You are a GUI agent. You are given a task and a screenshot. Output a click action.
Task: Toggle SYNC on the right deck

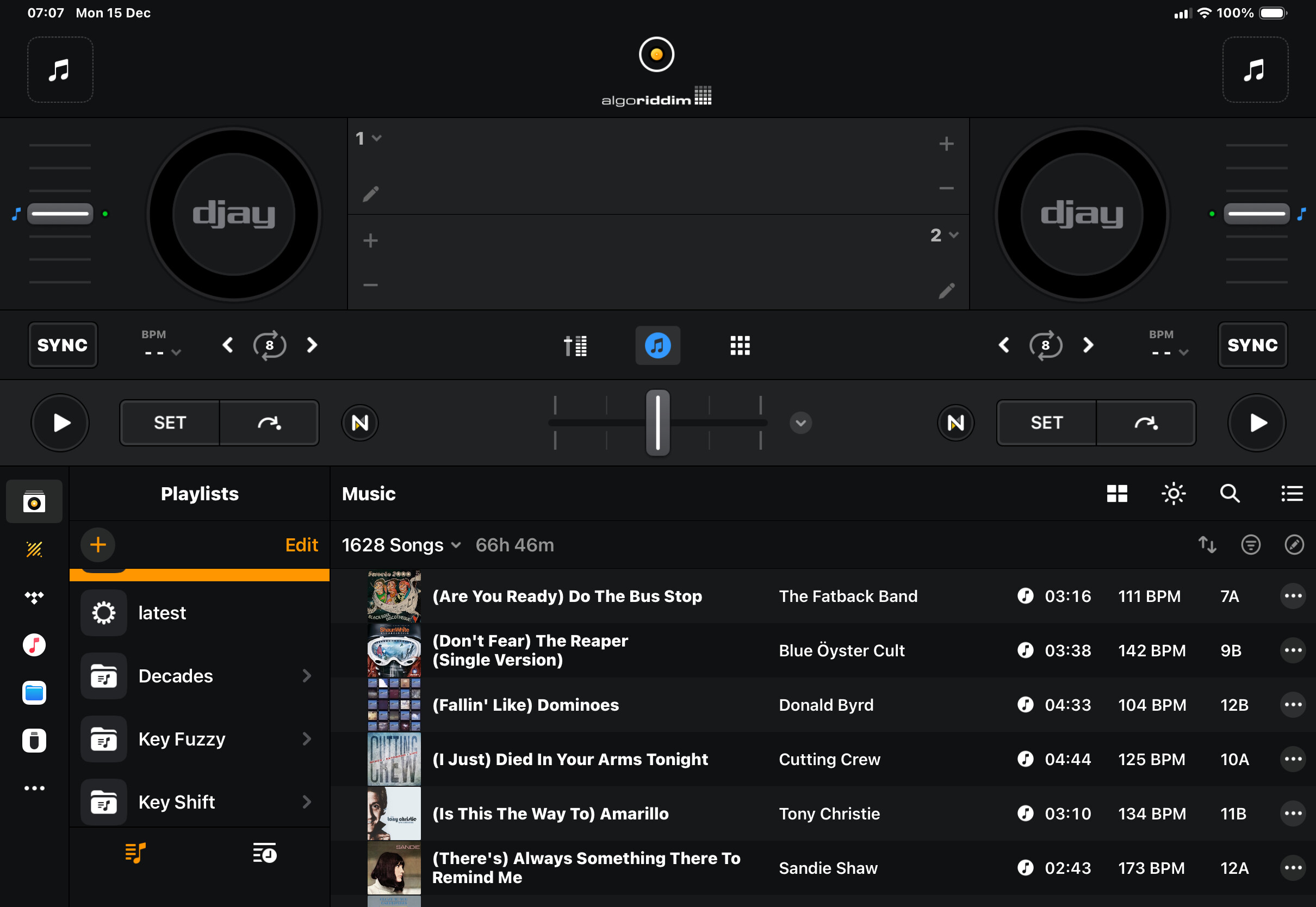(x=1252, y=345)
